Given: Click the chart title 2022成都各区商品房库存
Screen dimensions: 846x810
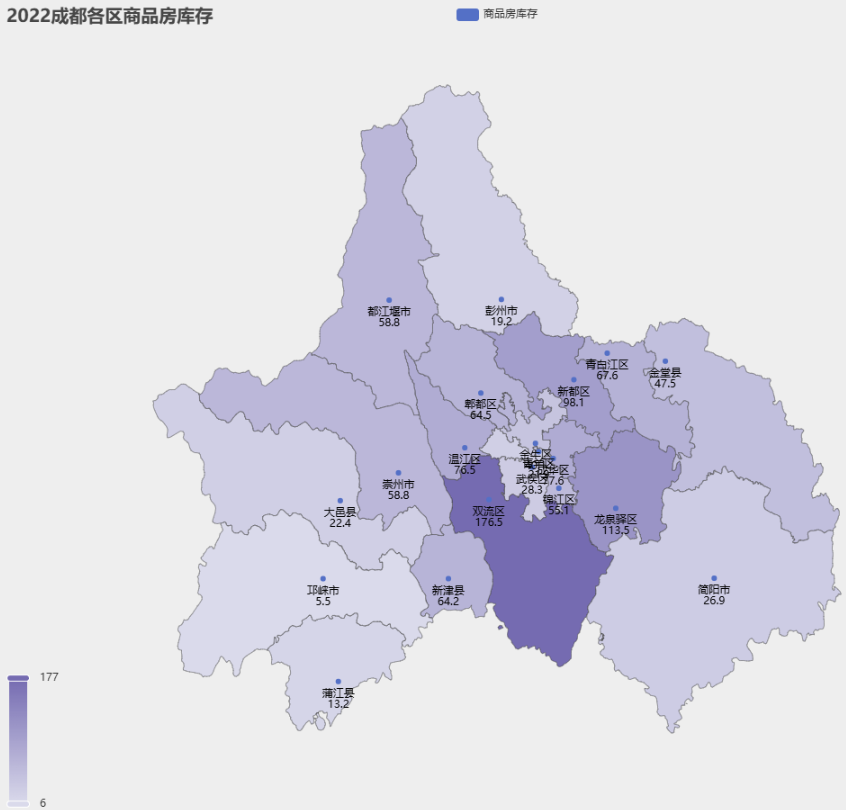Looking at the screenshot, I should coord(110,16).
